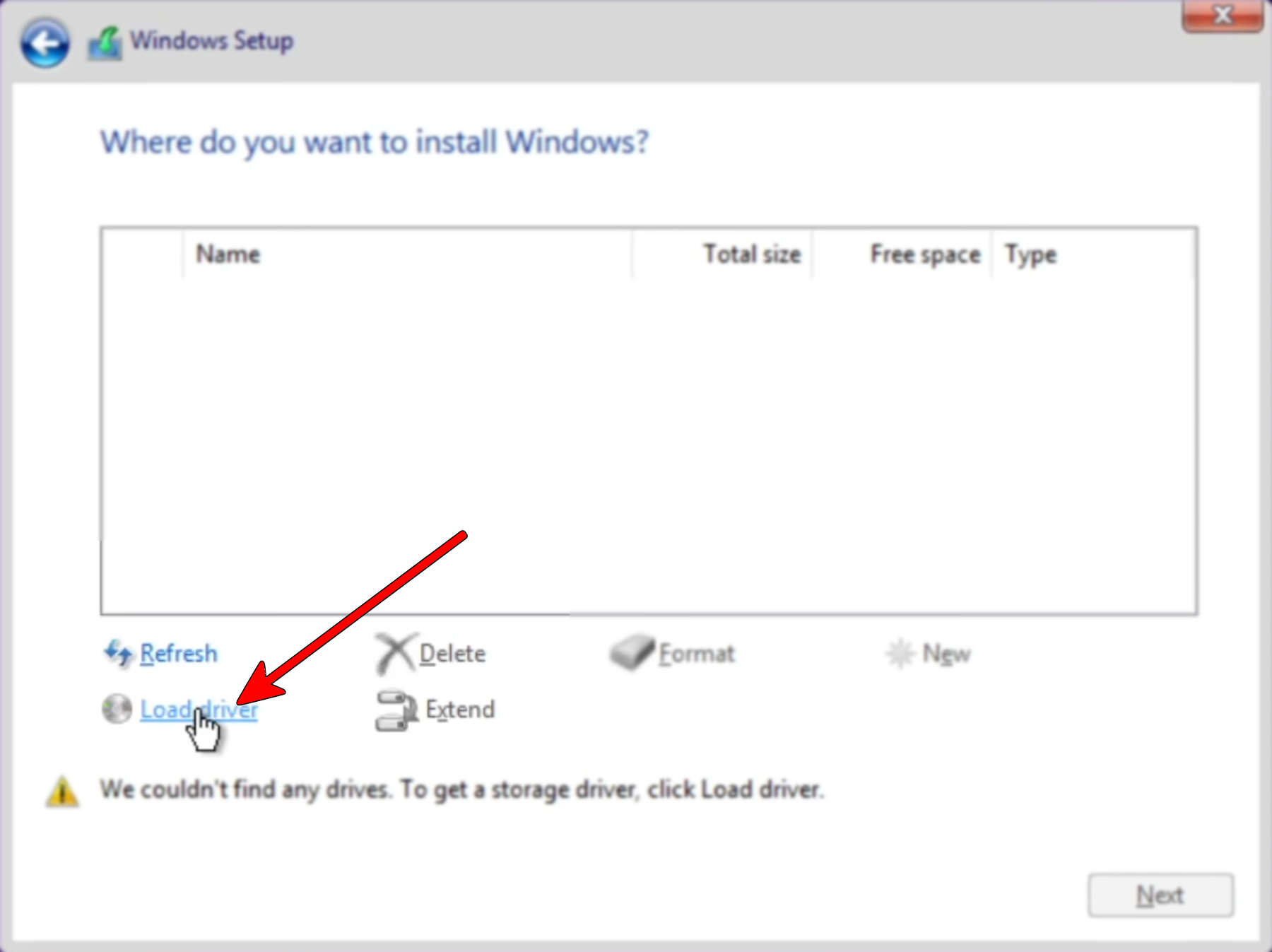The image size is (1272, 952).
Task: Click the Total size column header
Action: (x=751, y=254)
